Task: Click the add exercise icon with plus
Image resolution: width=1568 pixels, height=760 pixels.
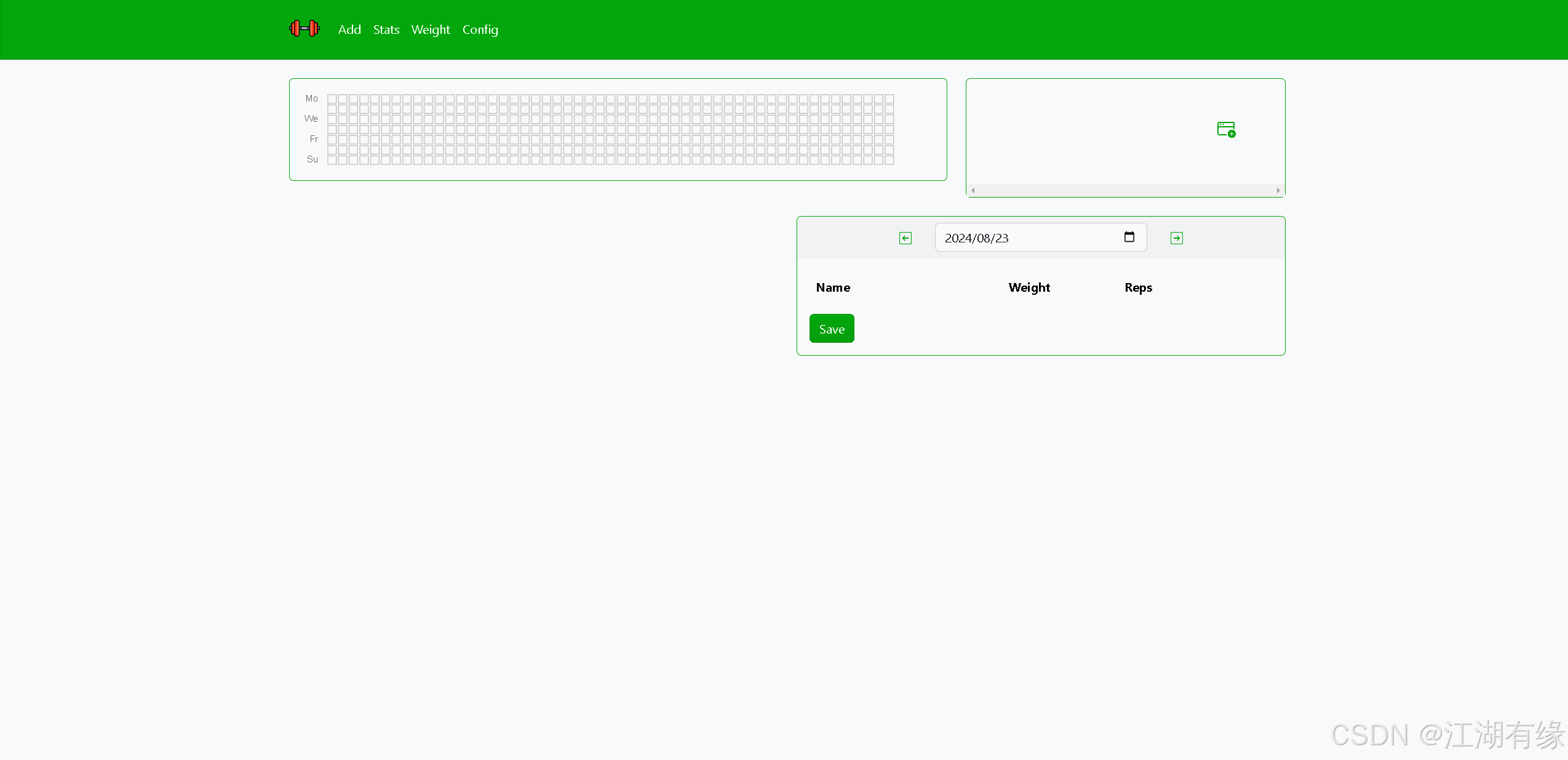Action: coord(1226,129)
